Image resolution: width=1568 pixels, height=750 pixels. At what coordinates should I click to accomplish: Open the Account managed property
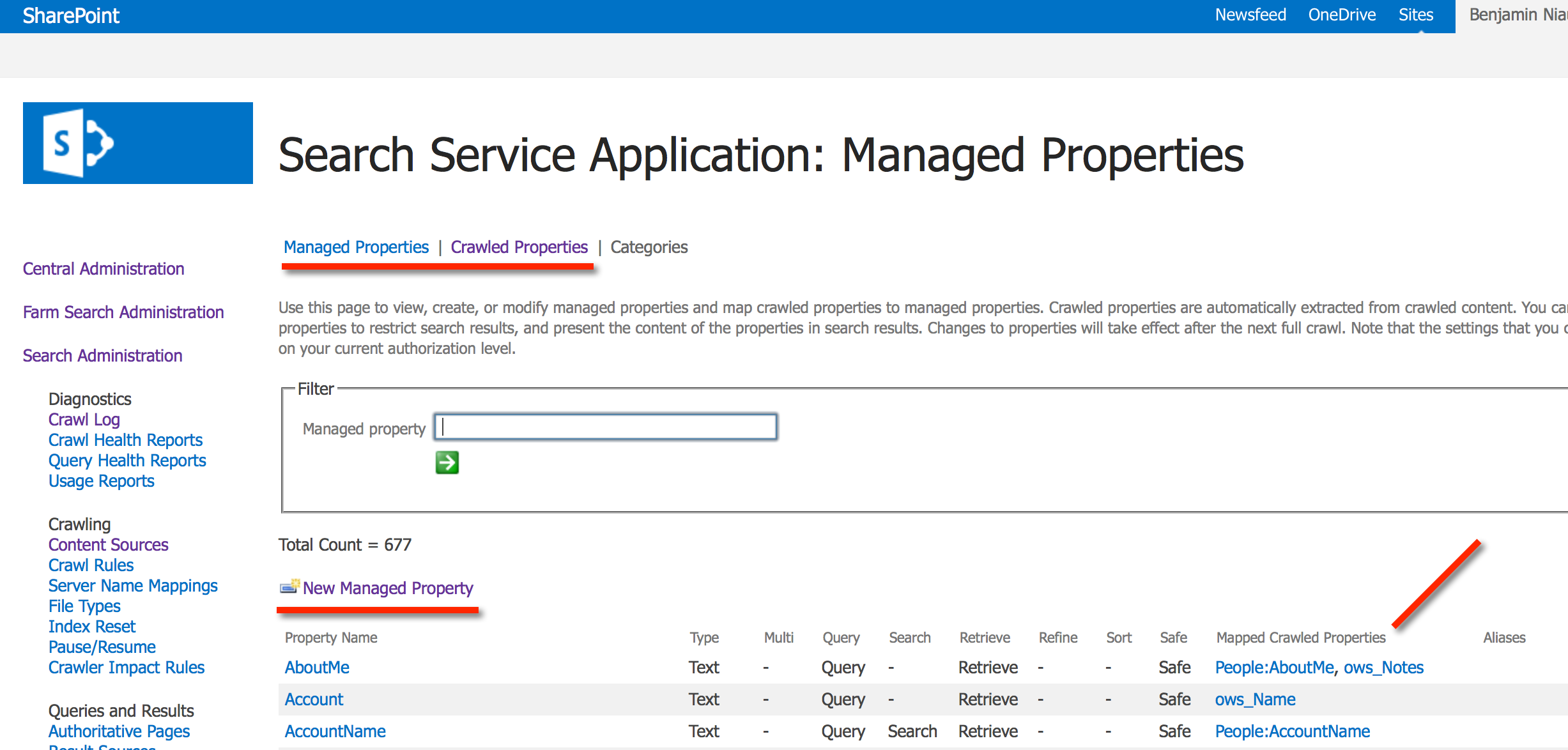coord(314,700)
